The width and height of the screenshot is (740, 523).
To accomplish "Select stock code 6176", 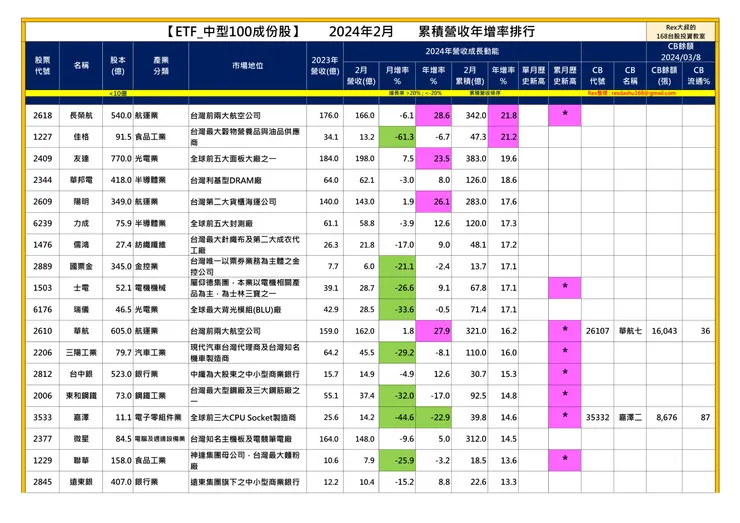I will tap(42, 310).
